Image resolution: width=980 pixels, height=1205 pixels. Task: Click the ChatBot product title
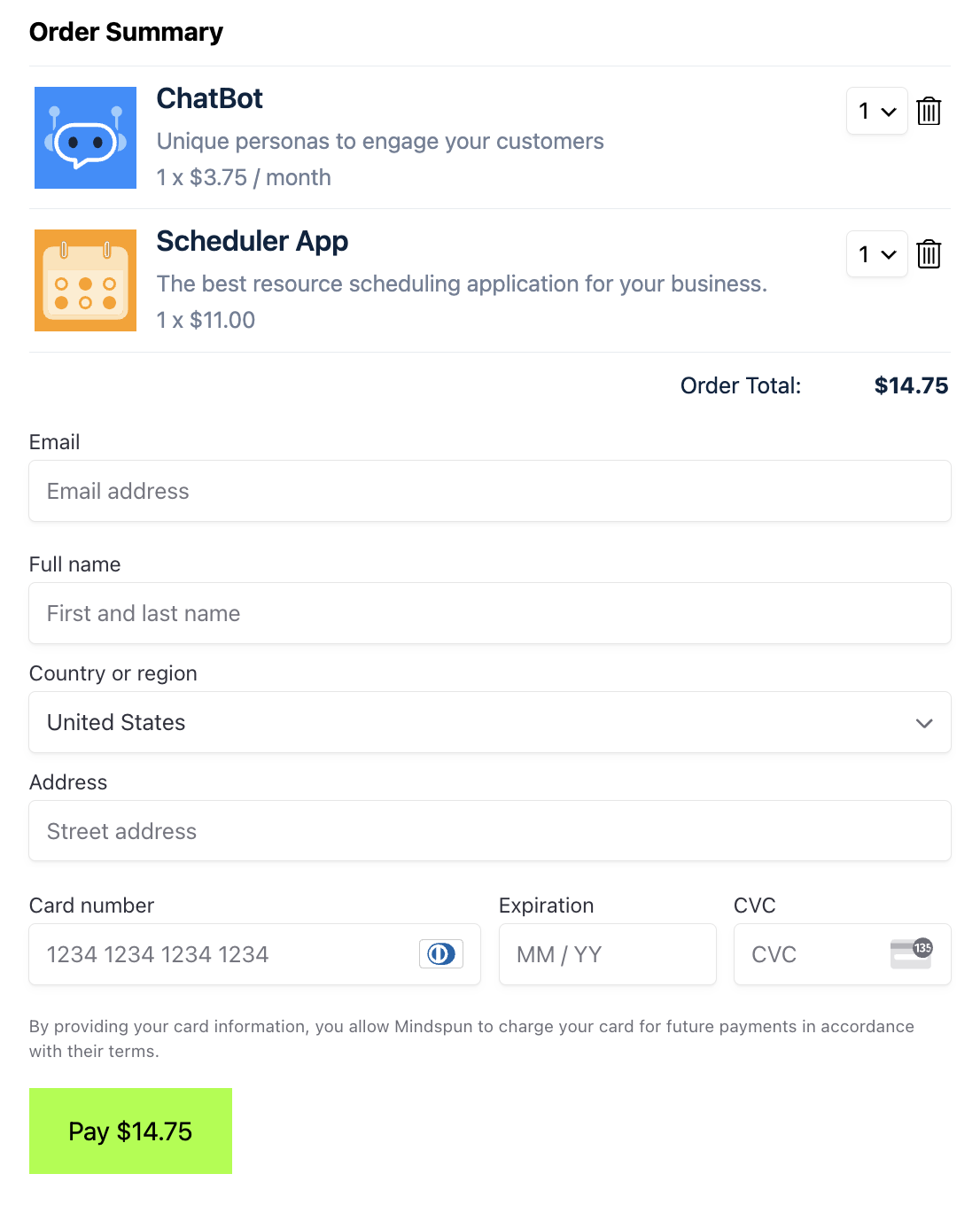pyautogui.click(x=209, y=99)
